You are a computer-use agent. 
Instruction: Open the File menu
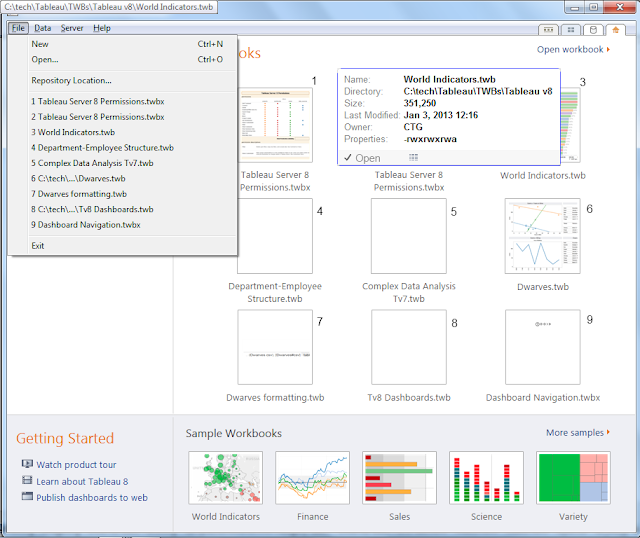coord(18,28)
